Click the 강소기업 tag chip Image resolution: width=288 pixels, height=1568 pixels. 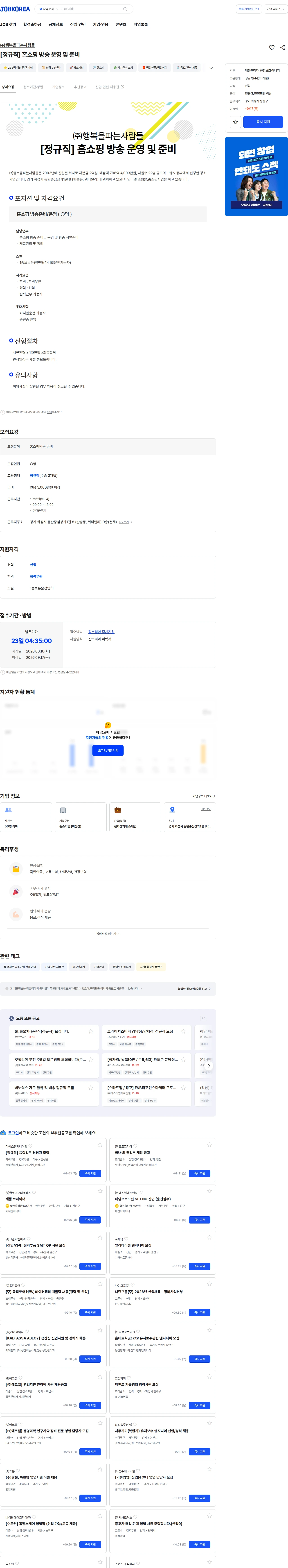(x=77, y=68)
